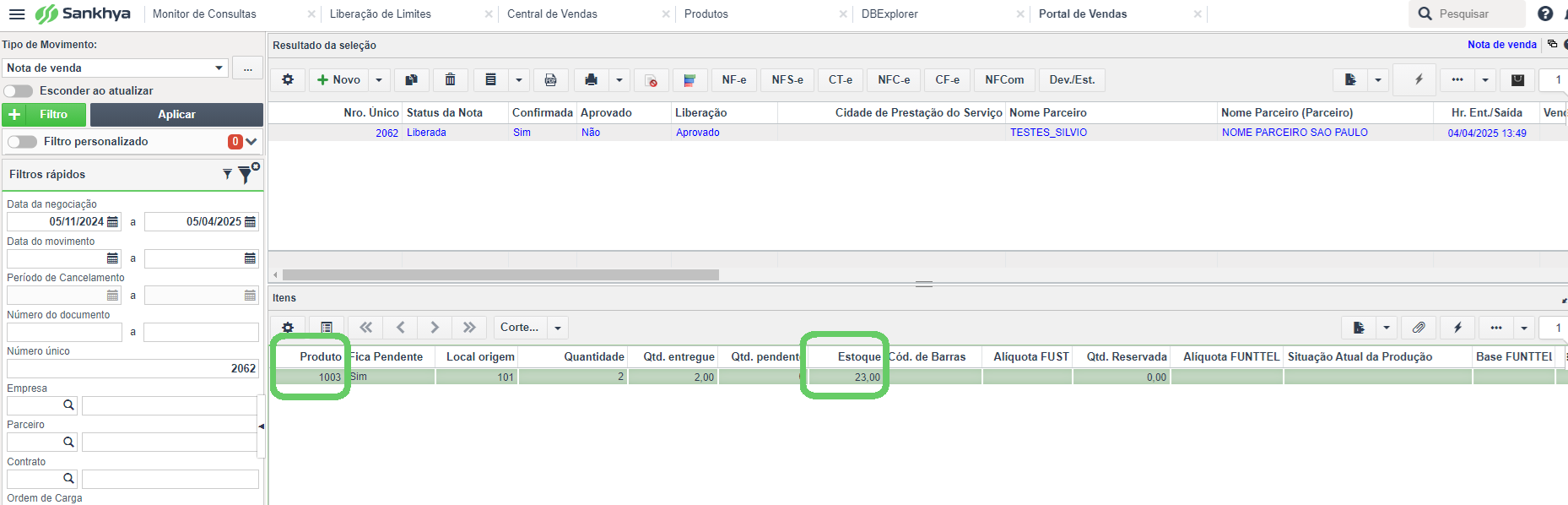
Task: Open grid settings gear in results toolbar
Action: [x=288, y=79]
